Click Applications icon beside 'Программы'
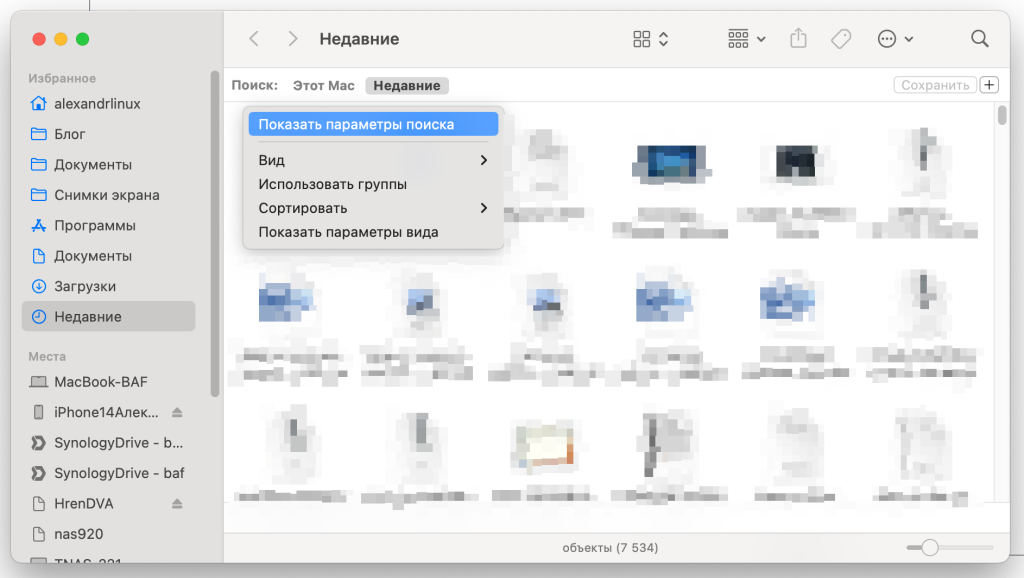Image resolution: width=1024 pixels, height=578 pixels. [39, 225]
